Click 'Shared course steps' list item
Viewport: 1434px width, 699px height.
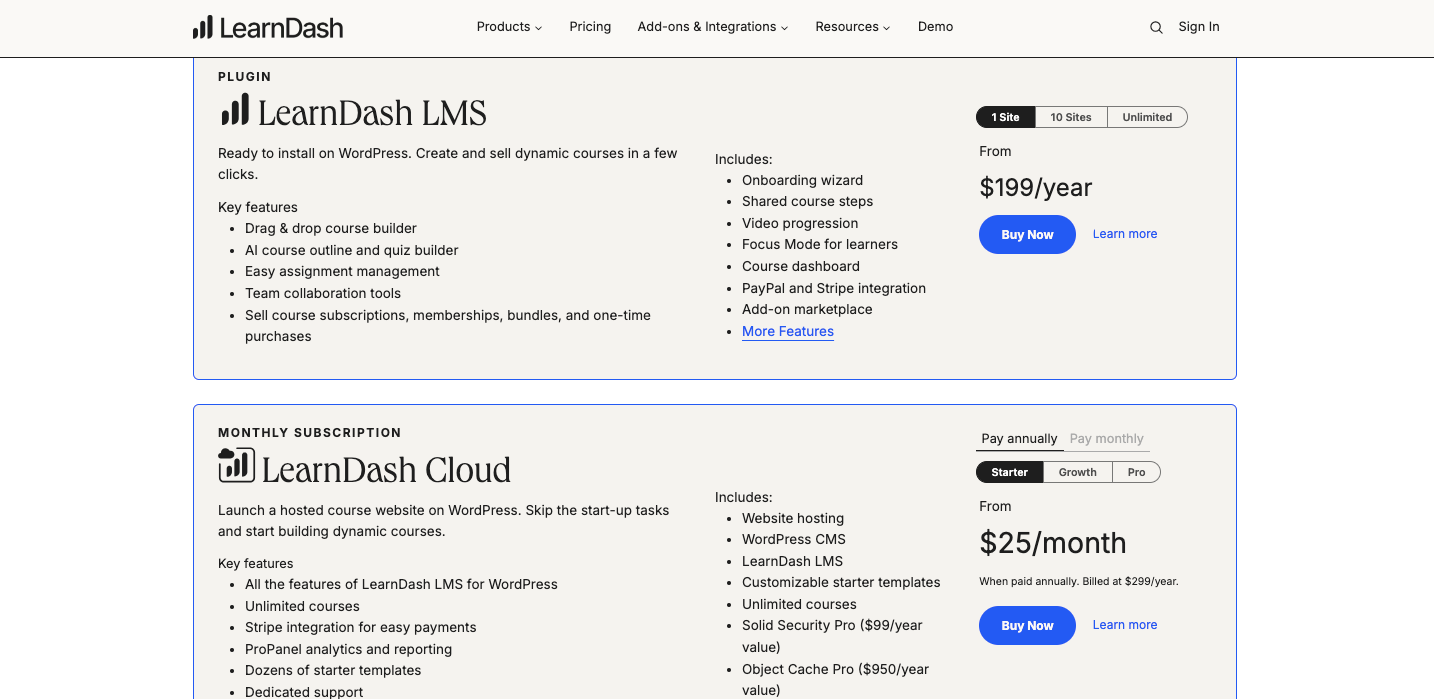[x=807, y=201]
